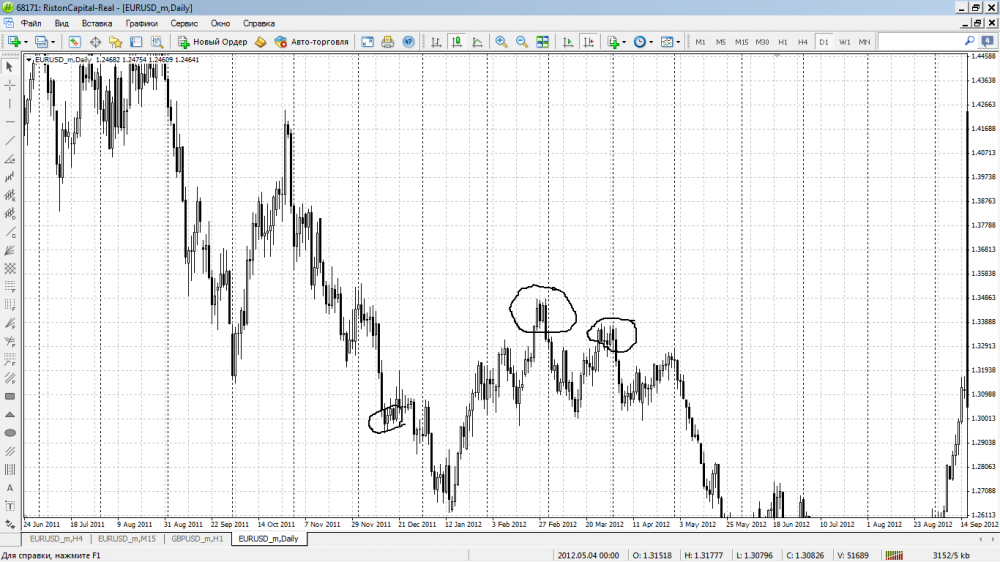
Task: Switch to EURUSD_m,M15 chart tab
Action: click(127, 539)
